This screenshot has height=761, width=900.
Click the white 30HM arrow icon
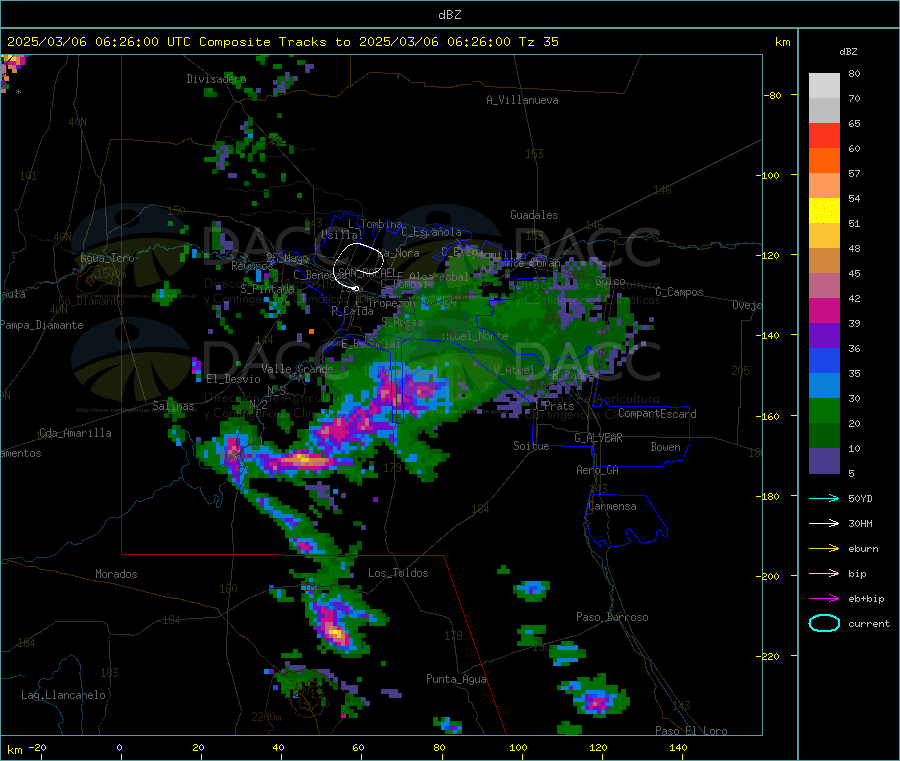tap(824, 523)
